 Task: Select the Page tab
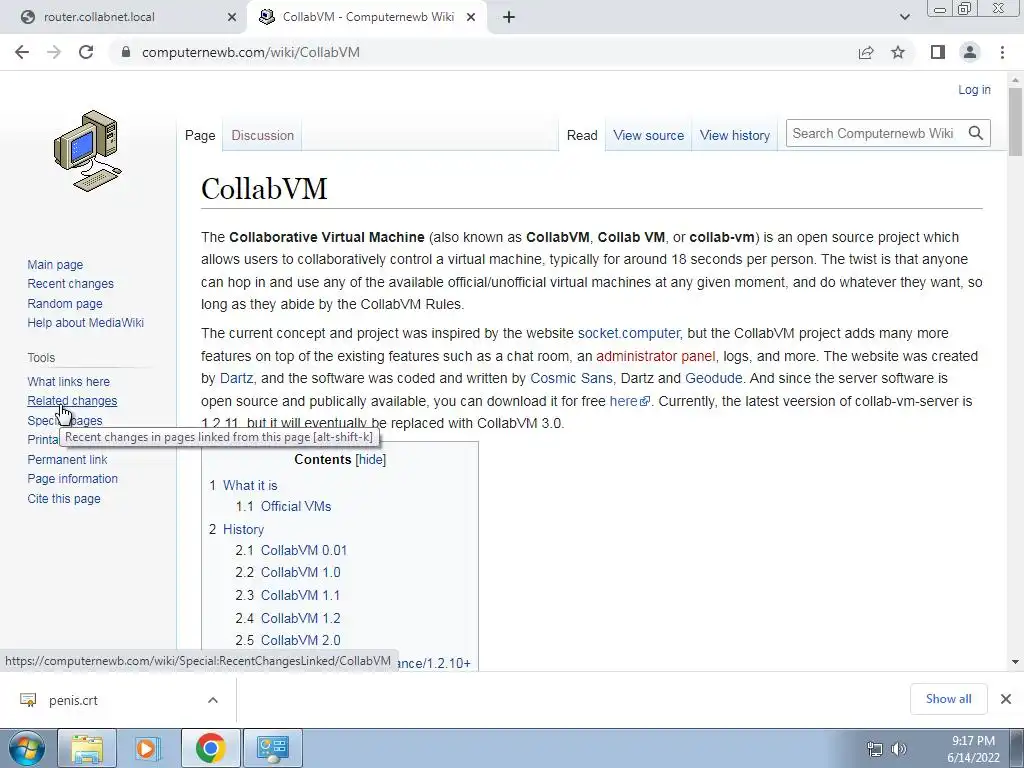click(200, 135)
